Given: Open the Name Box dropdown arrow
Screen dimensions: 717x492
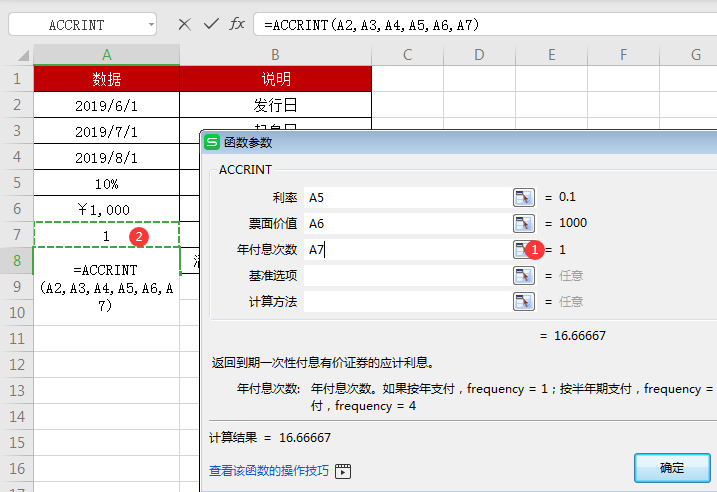Looking at the screenshot, I should (x=150, y=24).
